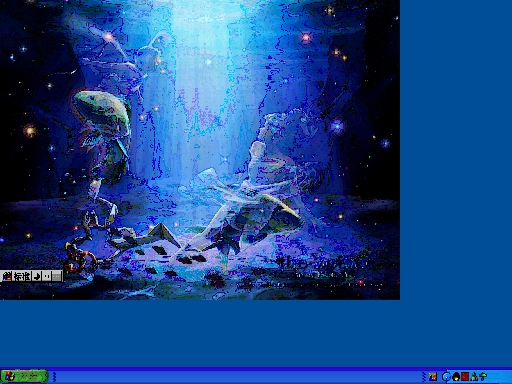The width and height of the screenshot is (512, 384).
Task: Click the blue circle tray icon
Action: click(x=446, y=377)
